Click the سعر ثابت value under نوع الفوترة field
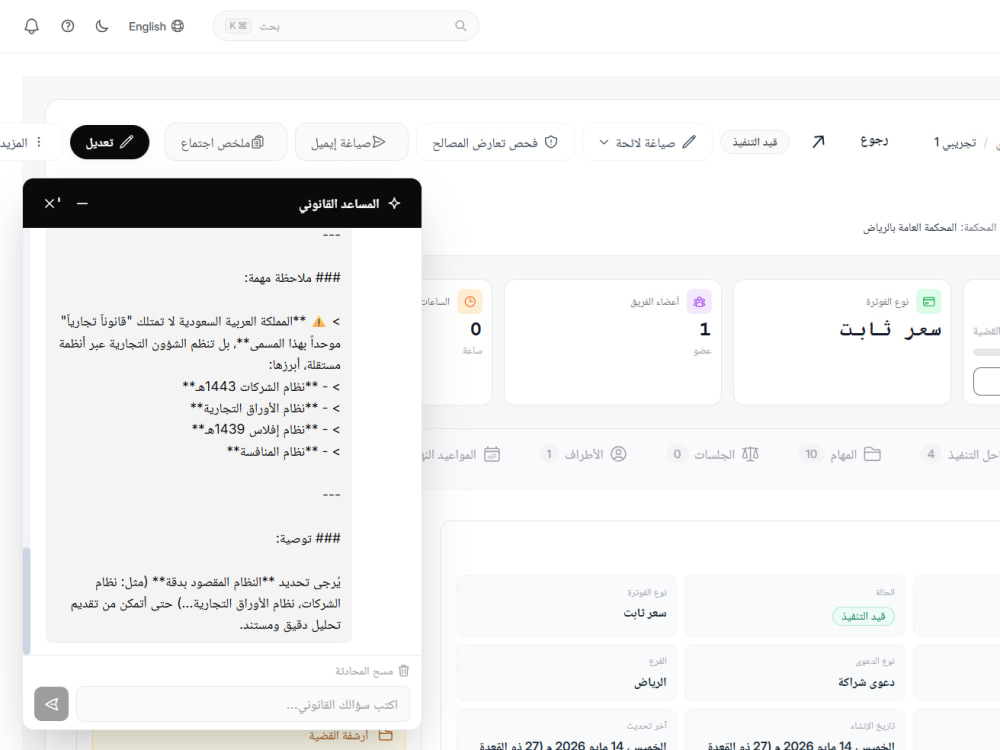 click(x=645, y=613)
